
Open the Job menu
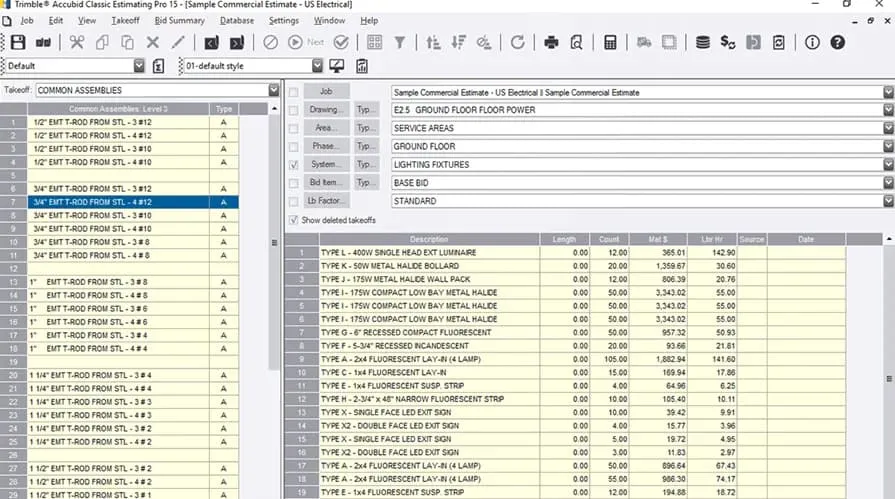pyautogui.click(x=27, y=21)
